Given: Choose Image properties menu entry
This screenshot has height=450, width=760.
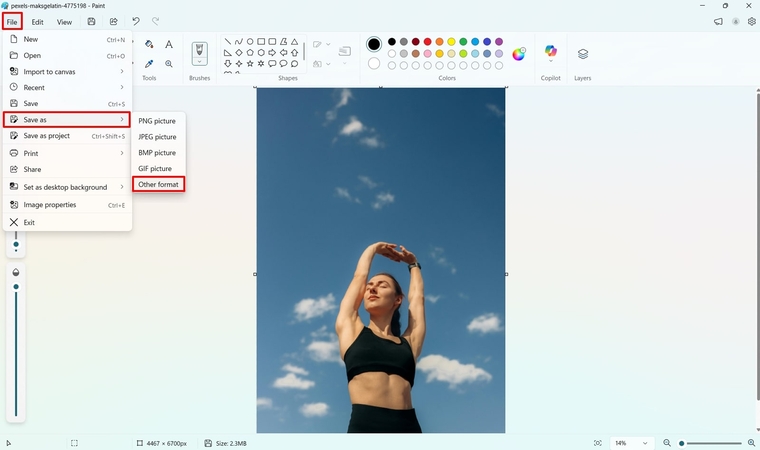Looking at the screenshot, I should (67, 205).
